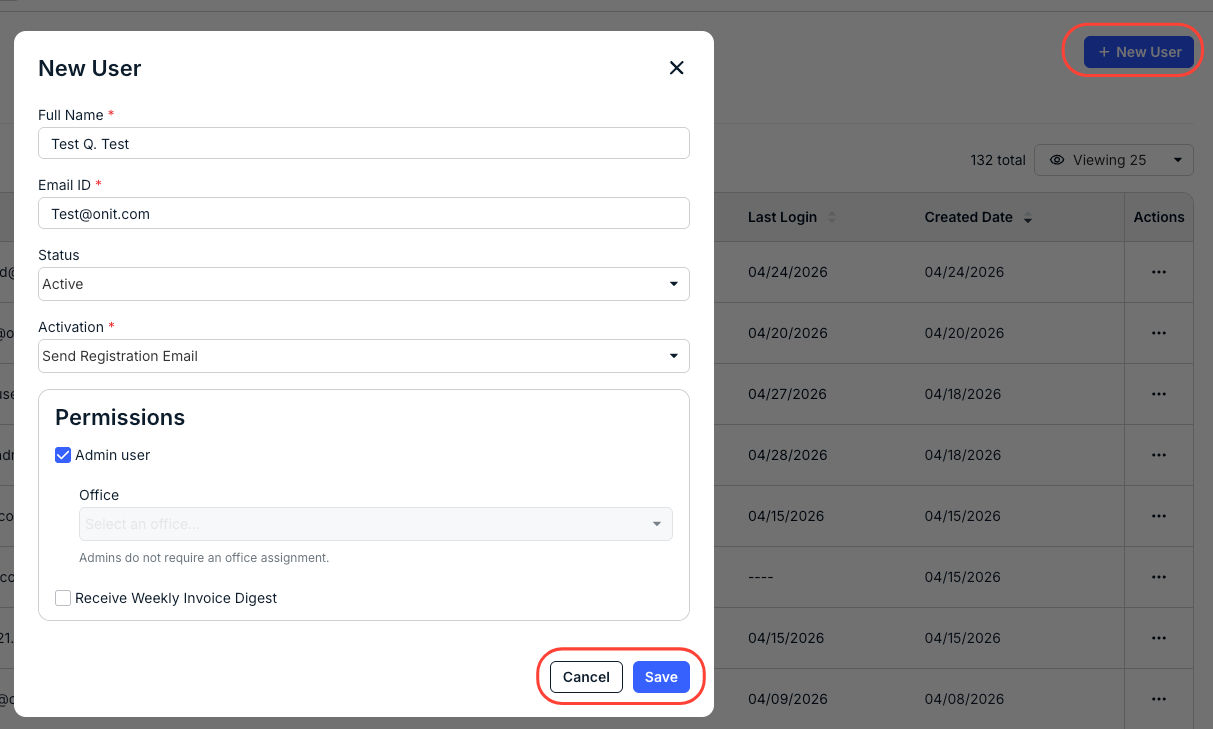Open the Viewing 25 page-size dropdown
Viewport: 1213px width, 729px height.
pos(1114,160)
